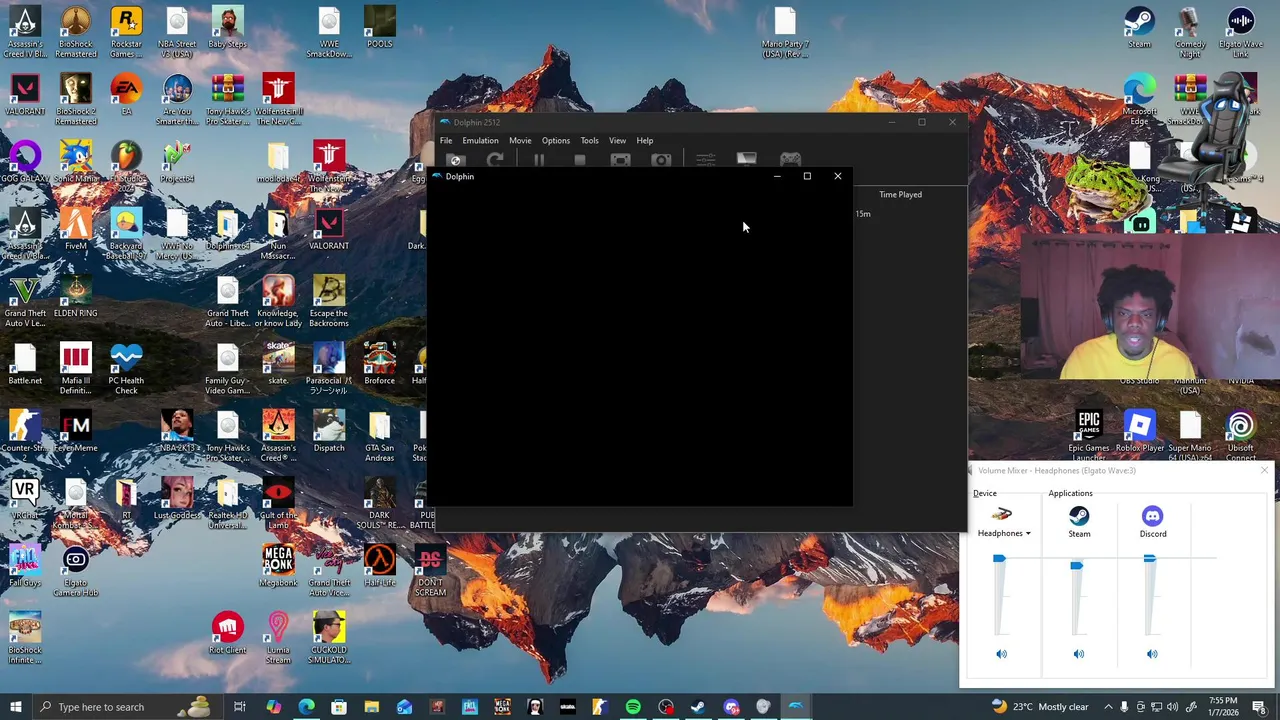This screenshot has height=720, width=1280.
Task: Select the Elgato Camera Hub desktop icon
Action: point(75,571)
